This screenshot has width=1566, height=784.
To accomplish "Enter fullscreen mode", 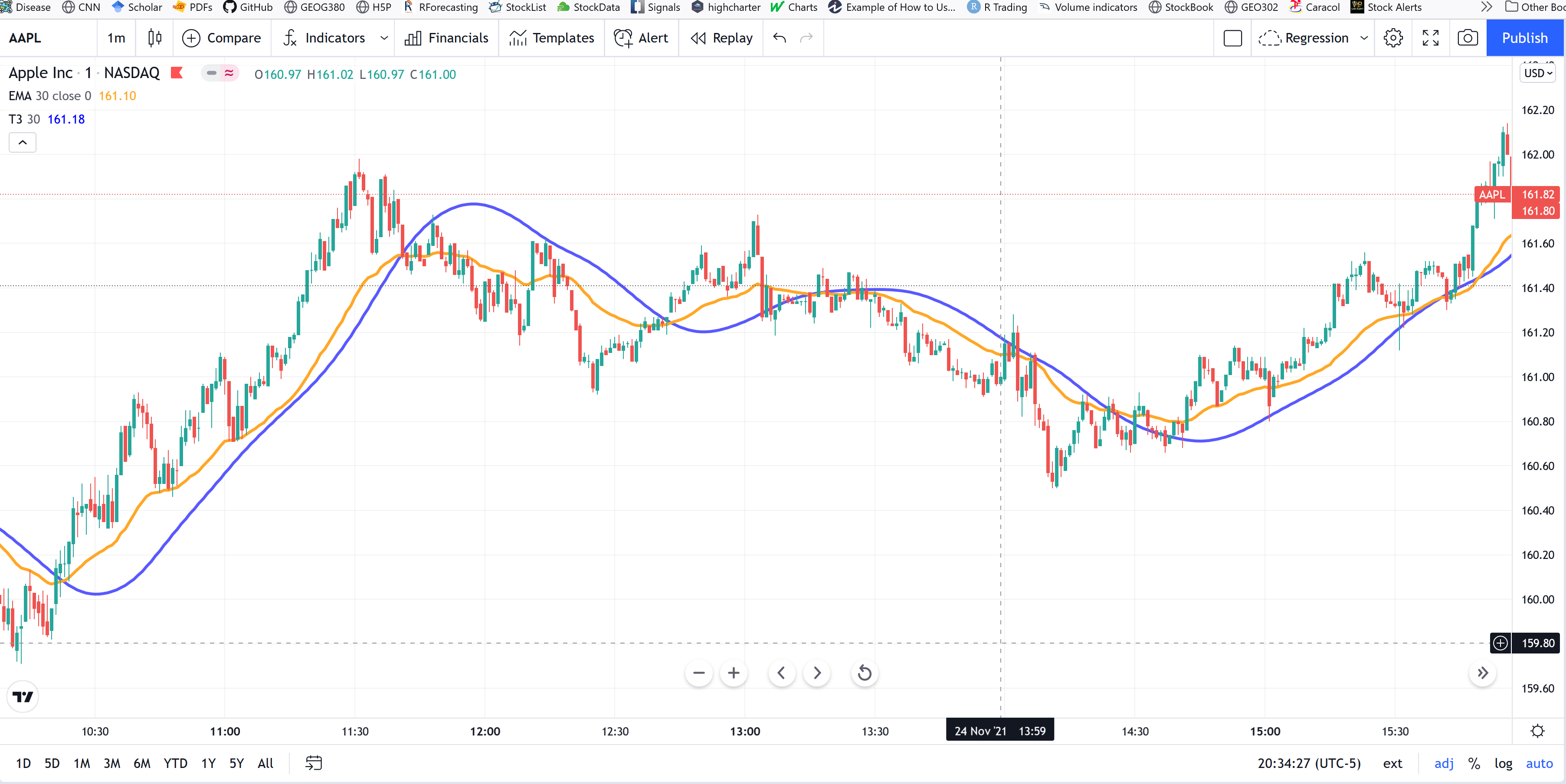I will coord(1431,38).
